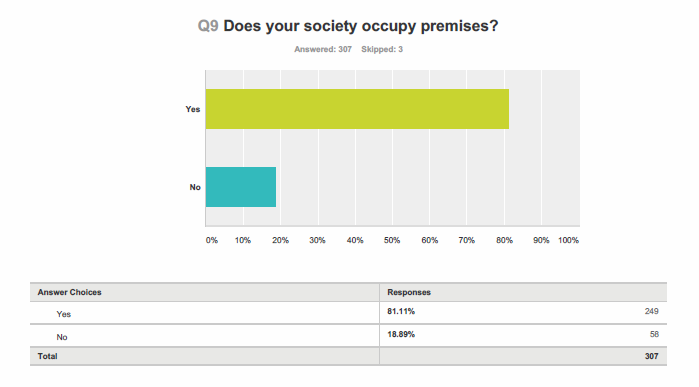Screen dimensions: 699x387
Task: Click the 58 response count value
Action: (x=654, y=334)
